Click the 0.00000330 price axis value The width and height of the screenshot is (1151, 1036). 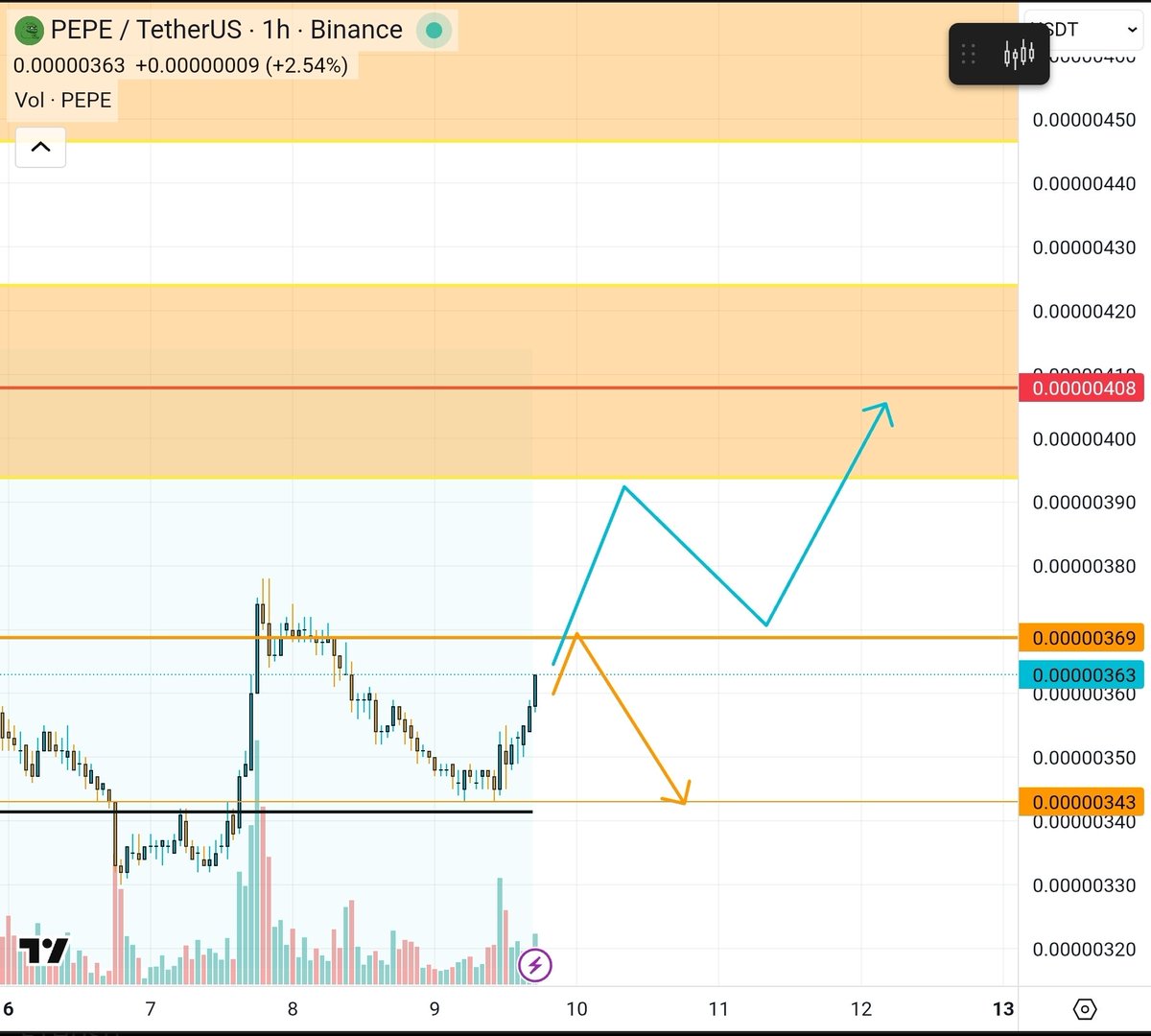point(1084,885)
